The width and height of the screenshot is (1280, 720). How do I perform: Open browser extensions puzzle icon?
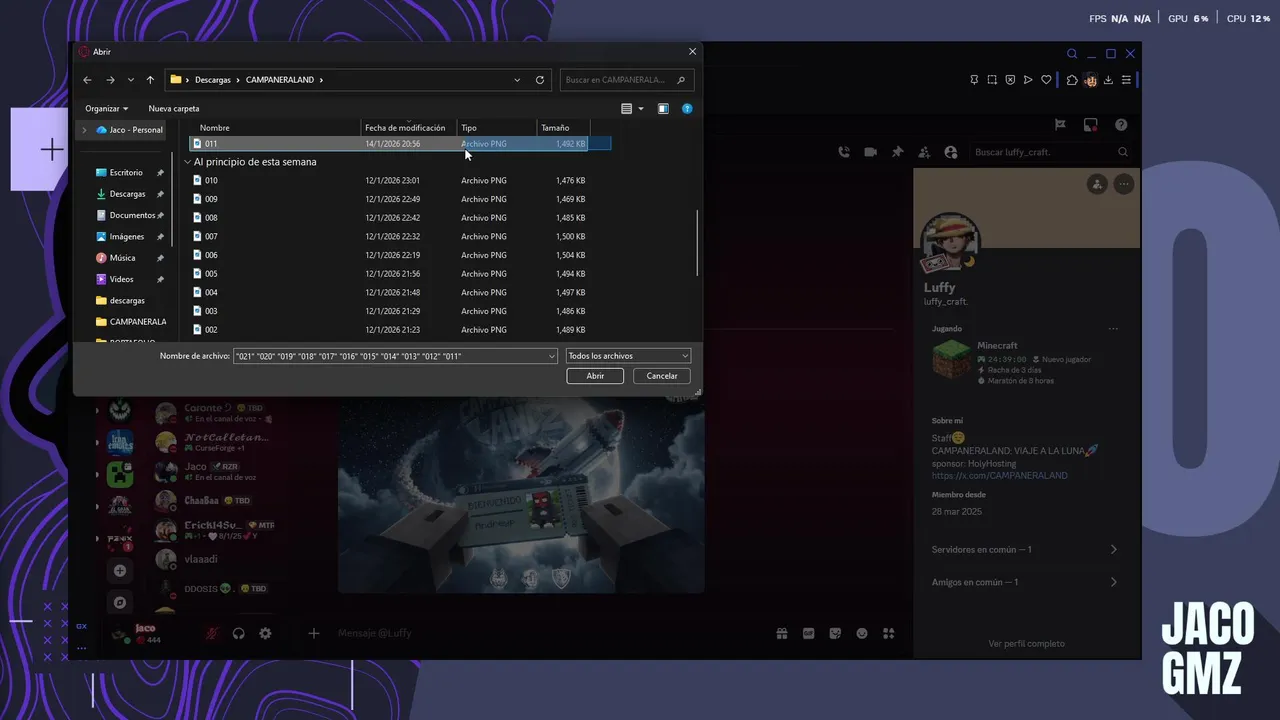click(1072, 80)
